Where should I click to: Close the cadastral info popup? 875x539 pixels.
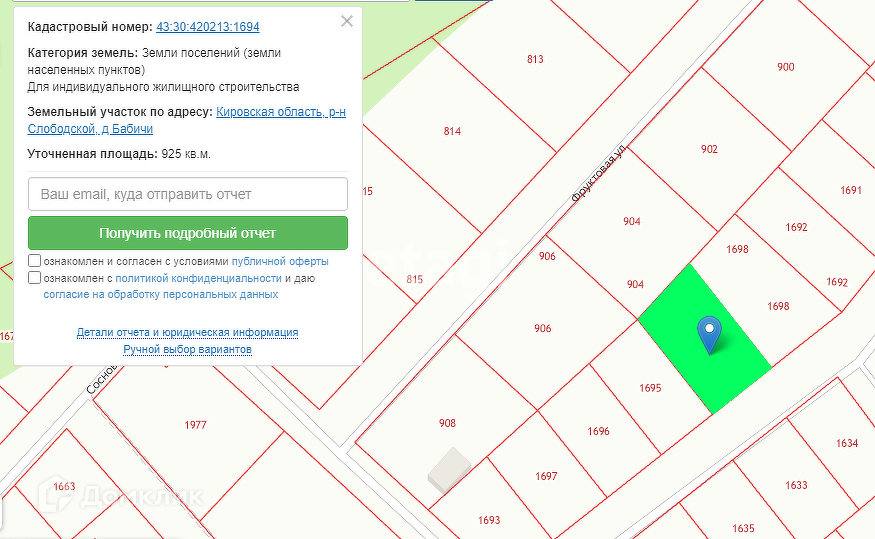click(347, 21)
